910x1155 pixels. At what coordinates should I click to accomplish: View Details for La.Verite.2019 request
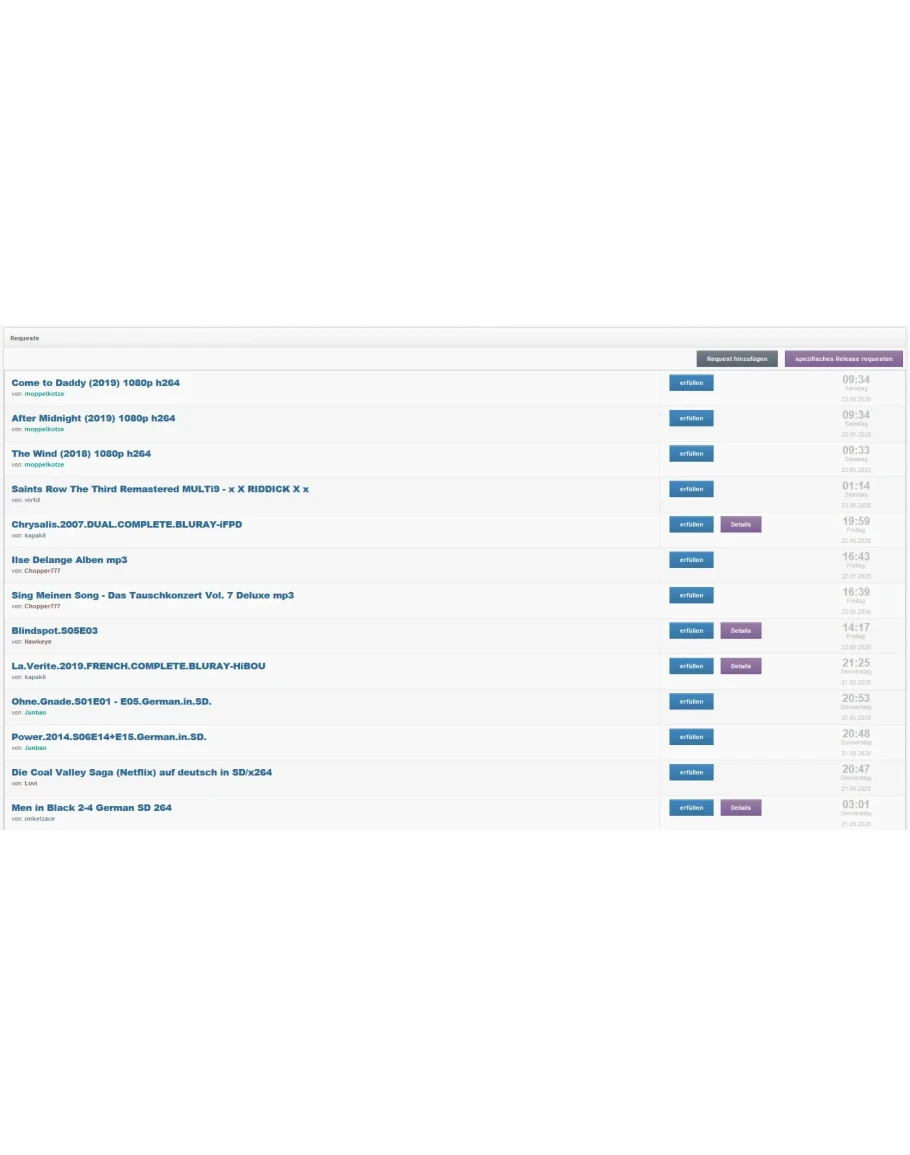(x=740, y=666)
